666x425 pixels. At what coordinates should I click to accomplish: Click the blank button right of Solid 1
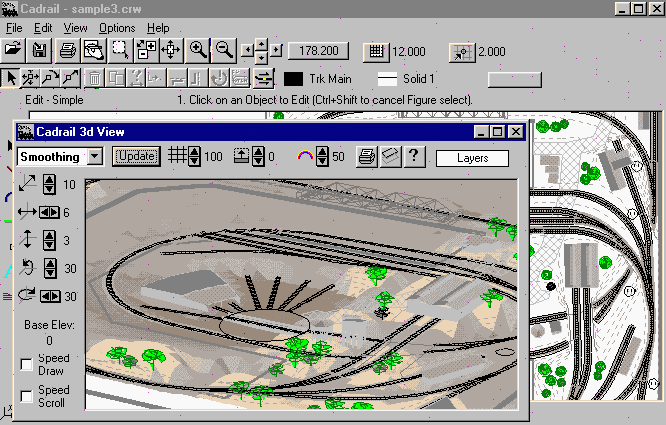pyautogui.click(x=514, y=79)
